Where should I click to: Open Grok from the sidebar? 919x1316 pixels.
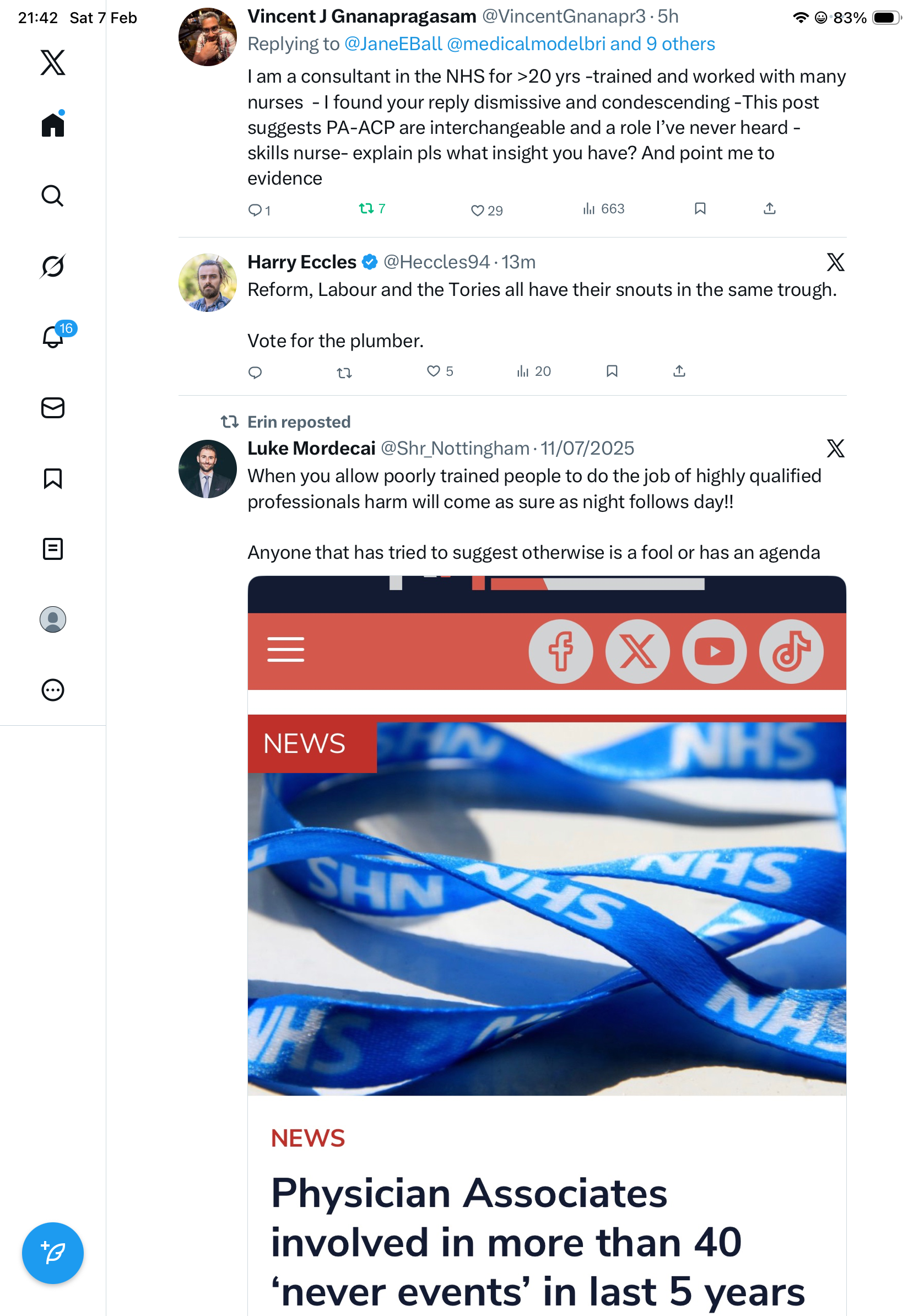pyautogui.click(x=53, y=266)
